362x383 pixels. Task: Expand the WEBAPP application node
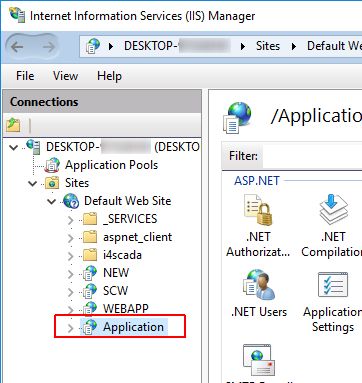(x=70, y=310)
